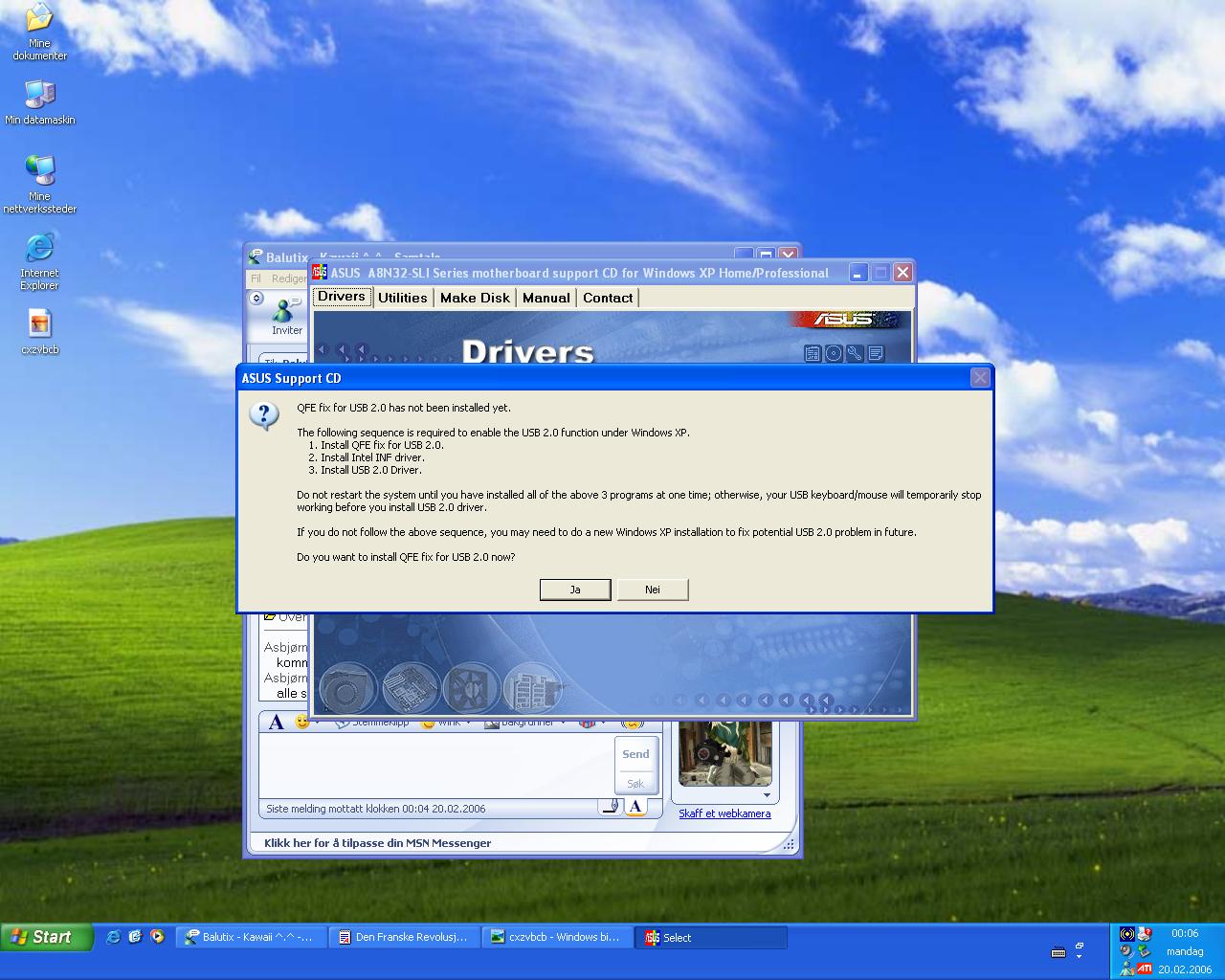
Task: Switch to Den Franske Revolusj taskbar window
Action: 404,937
